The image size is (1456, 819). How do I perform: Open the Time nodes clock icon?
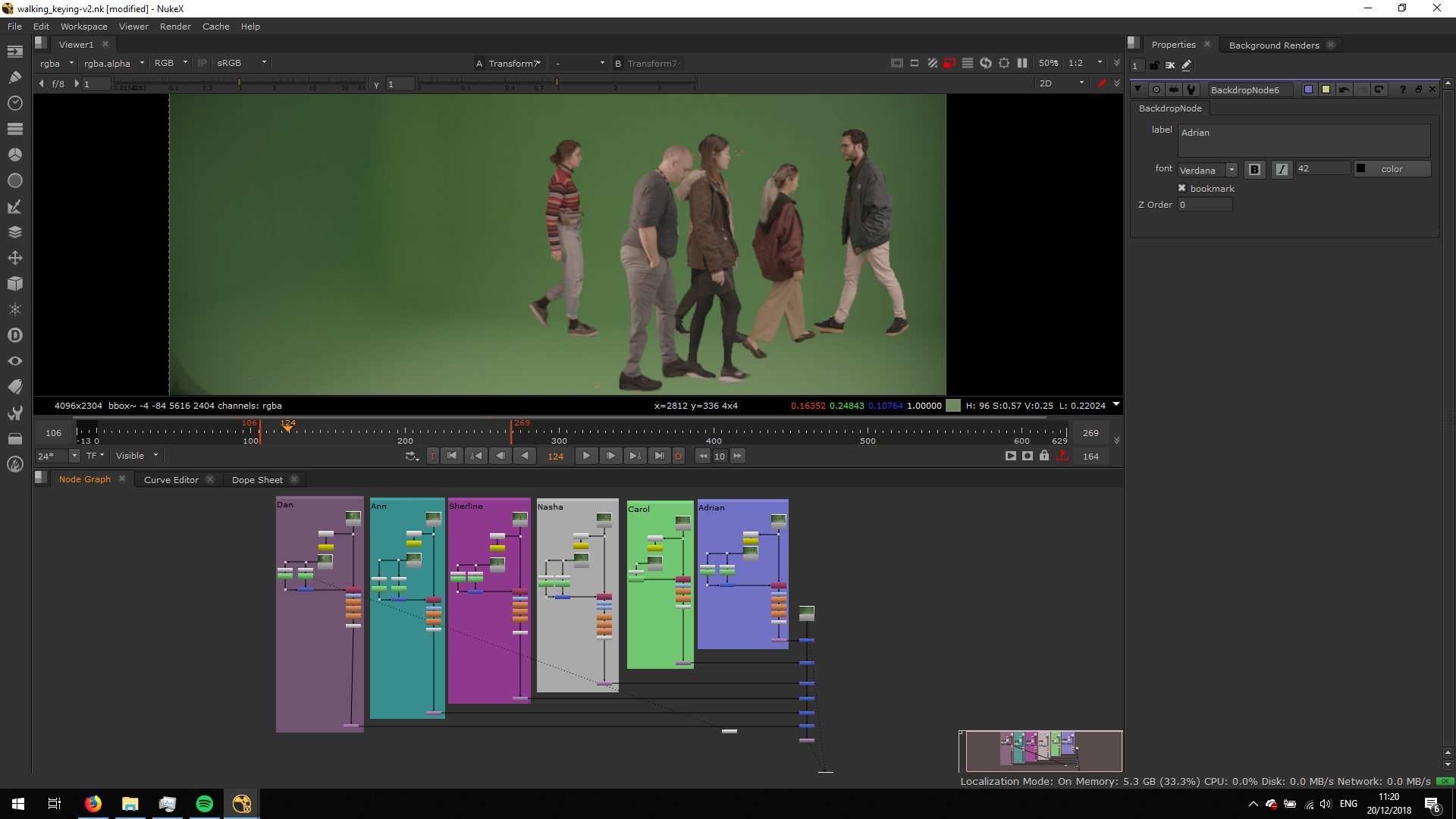coord(15,103)
